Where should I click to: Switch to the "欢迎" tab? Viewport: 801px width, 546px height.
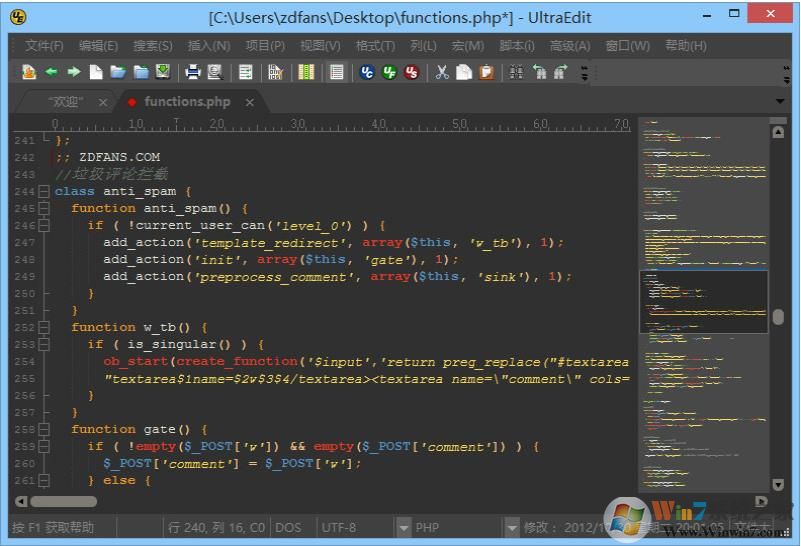66,102
